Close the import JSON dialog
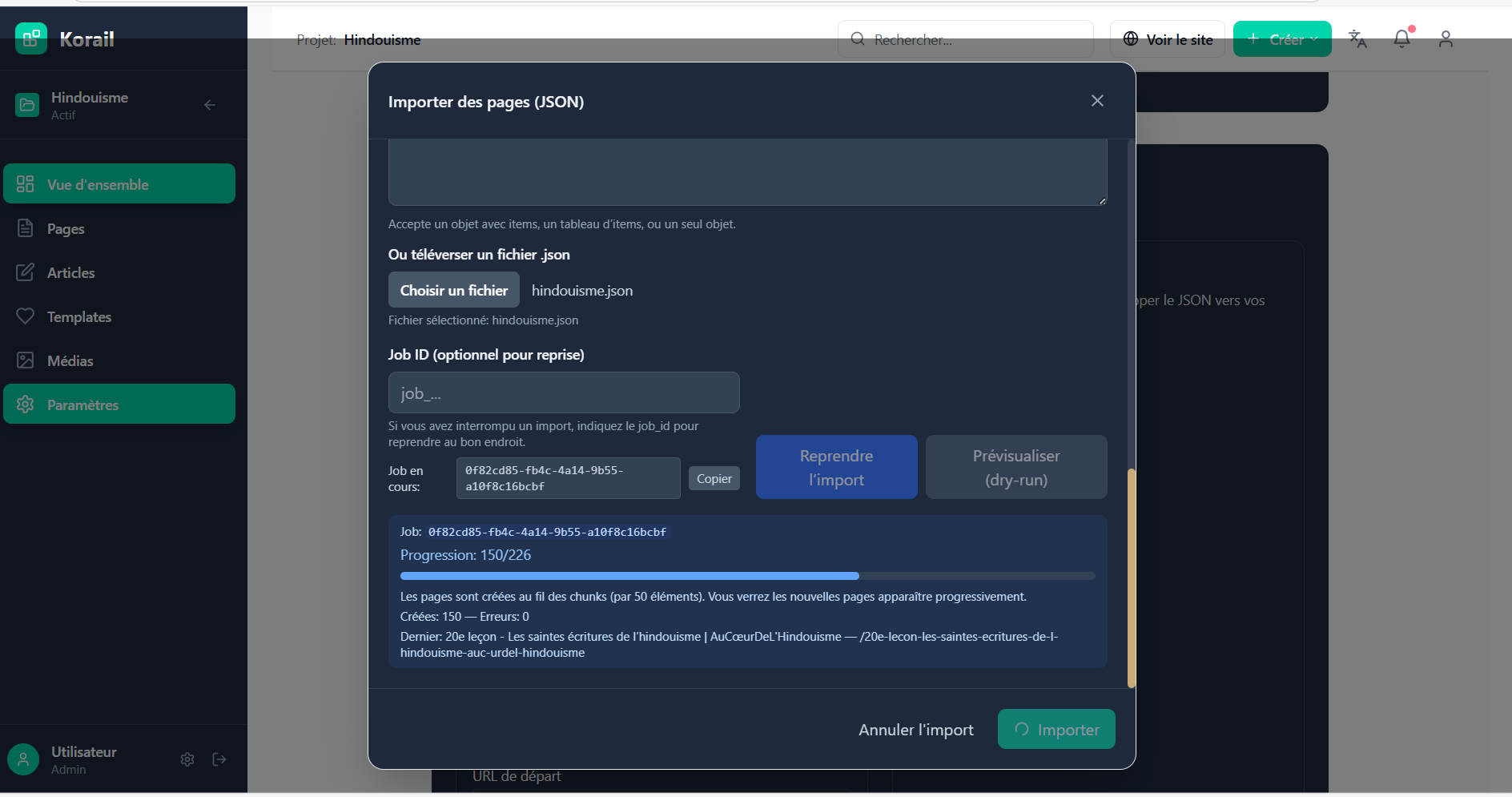The image size is (1512, 797). point(1097,101)
